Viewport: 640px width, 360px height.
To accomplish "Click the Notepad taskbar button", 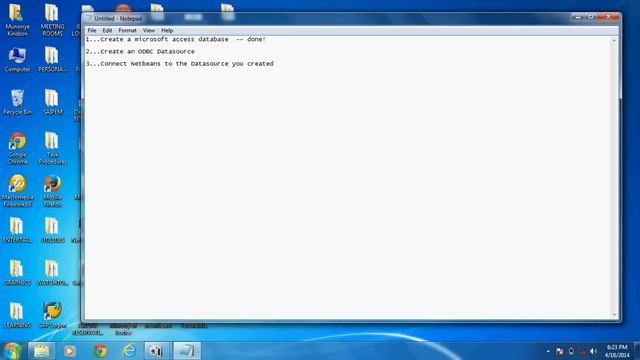I will point(187,351).
